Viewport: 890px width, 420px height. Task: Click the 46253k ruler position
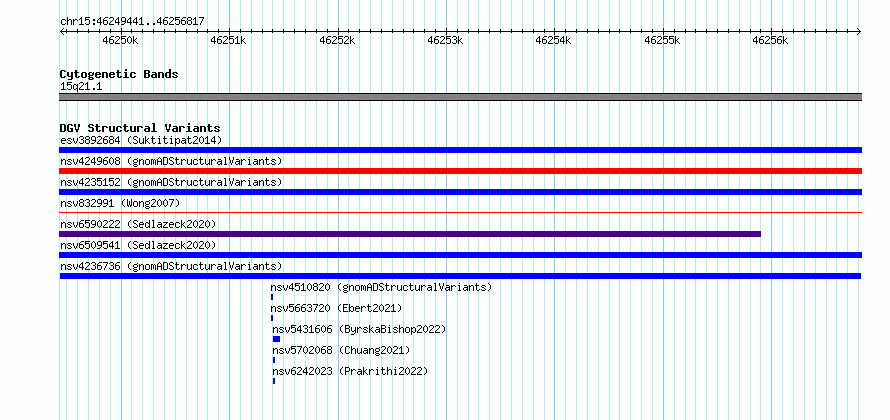point(446,40)
